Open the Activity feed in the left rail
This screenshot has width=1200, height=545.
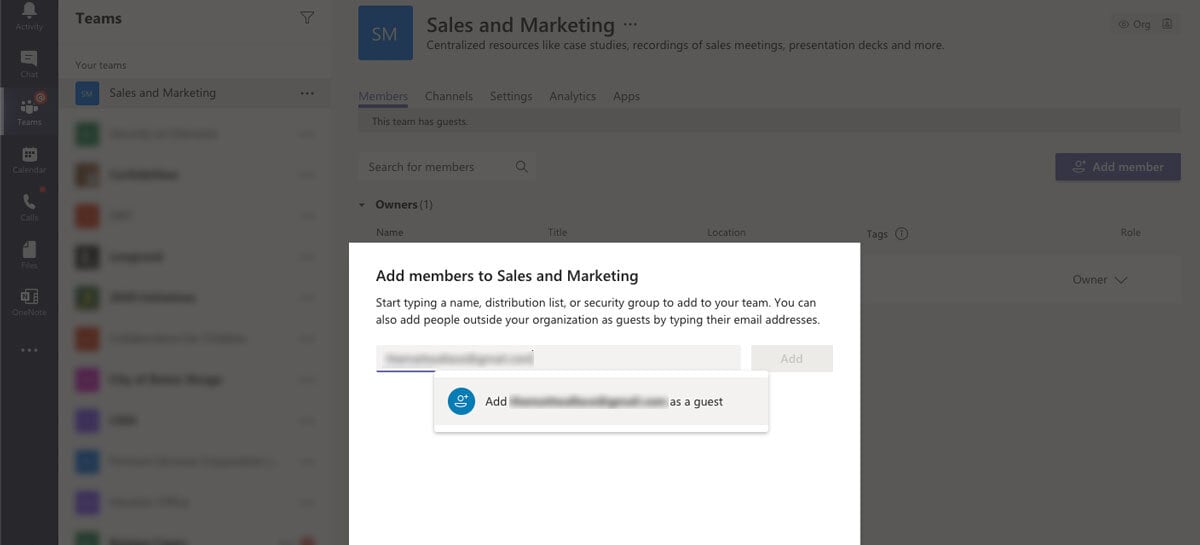29,16
